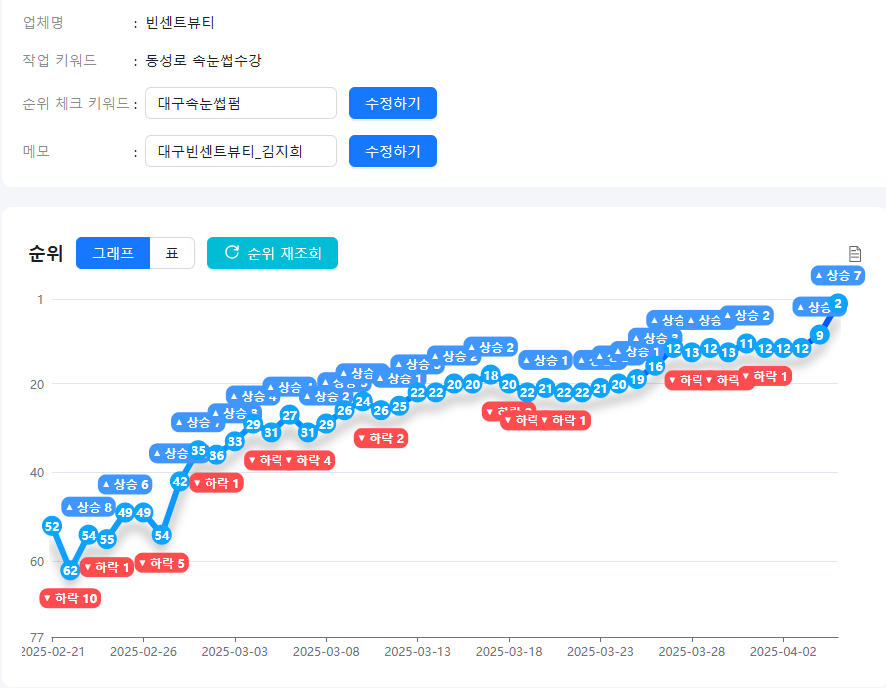Select the data point 27 on chart
The height and width of the screenshot is (688, 886).
pyautogui.click(x=289, y=416)
